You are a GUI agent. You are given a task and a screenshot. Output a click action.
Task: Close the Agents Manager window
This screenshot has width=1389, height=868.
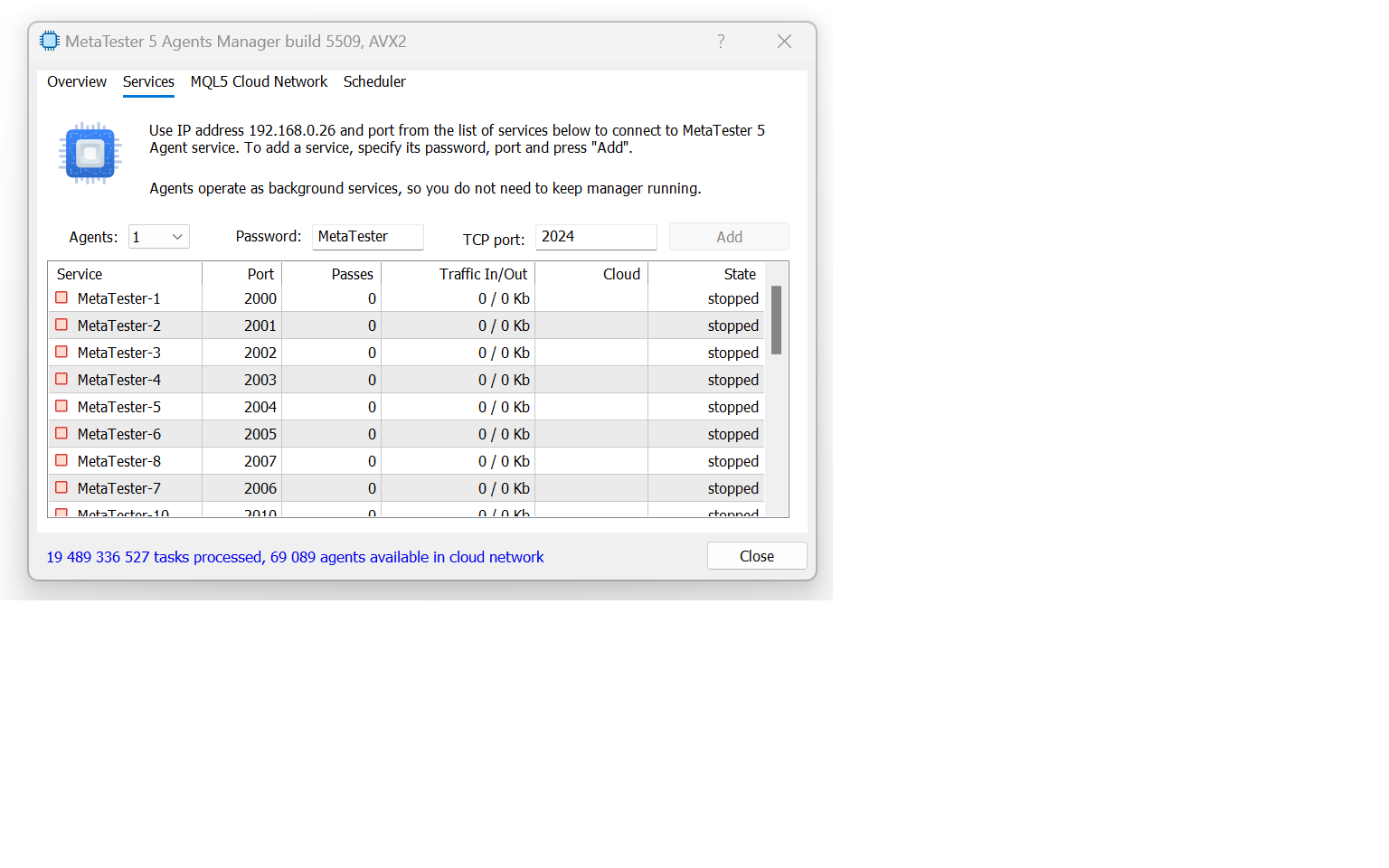[784, 41]
